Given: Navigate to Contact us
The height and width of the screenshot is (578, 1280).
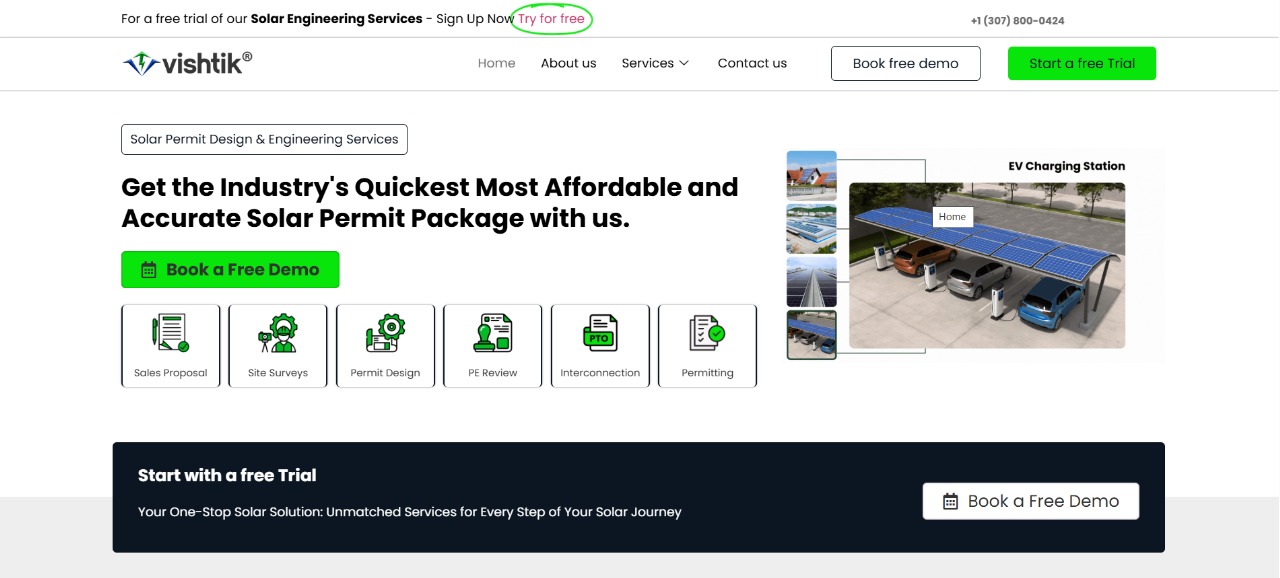Looking at the screenshot, I should click(752, 63).
